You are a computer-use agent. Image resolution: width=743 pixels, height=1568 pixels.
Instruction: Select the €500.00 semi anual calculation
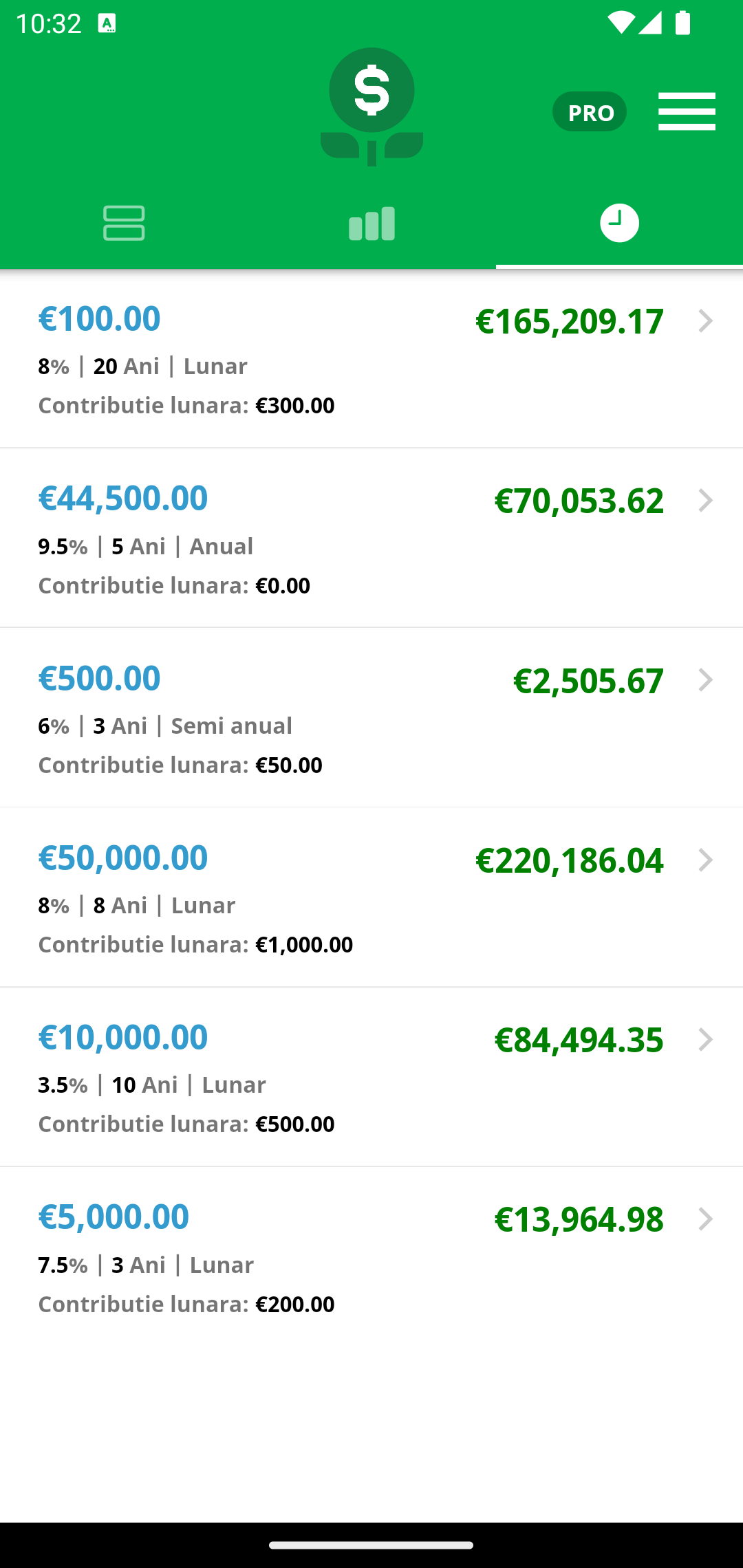(x=371, y=717)
